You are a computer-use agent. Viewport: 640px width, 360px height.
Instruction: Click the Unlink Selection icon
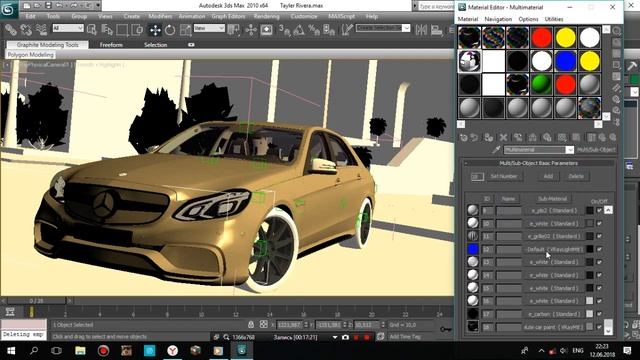(26, 30)
